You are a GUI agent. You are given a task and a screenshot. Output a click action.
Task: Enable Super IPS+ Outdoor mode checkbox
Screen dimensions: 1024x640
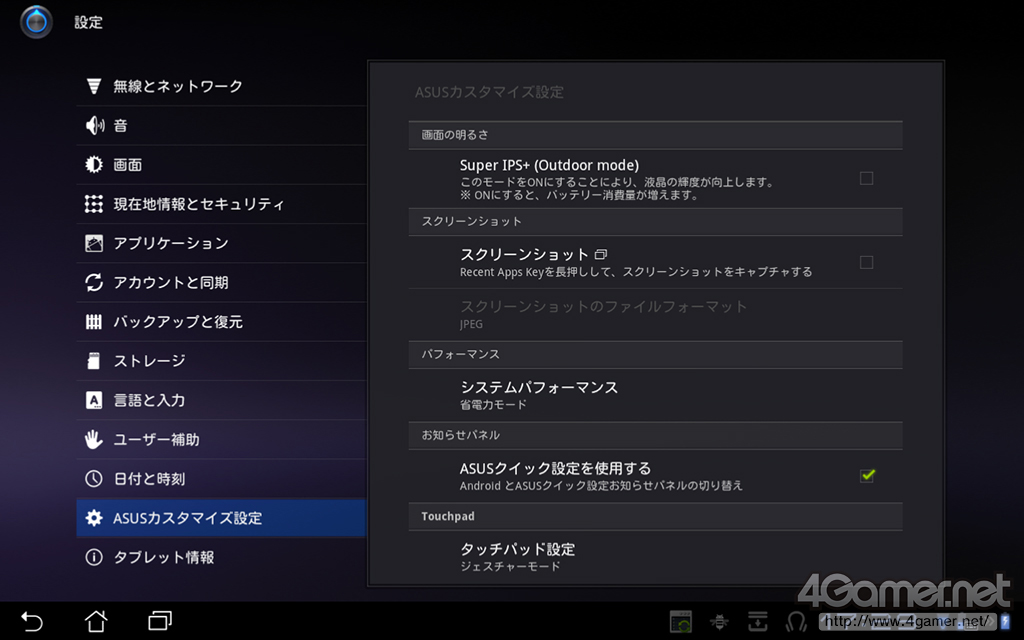[x=867, y=178]
